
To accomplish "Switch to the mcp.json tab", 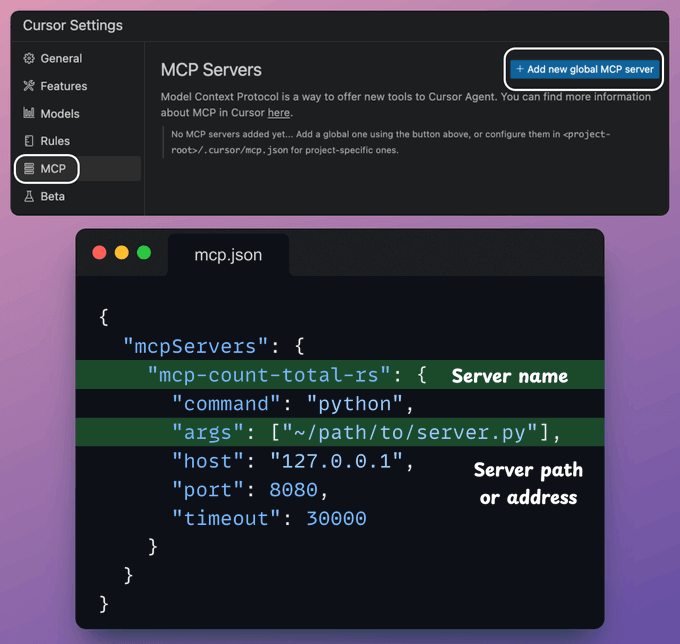I will (228, 255).
